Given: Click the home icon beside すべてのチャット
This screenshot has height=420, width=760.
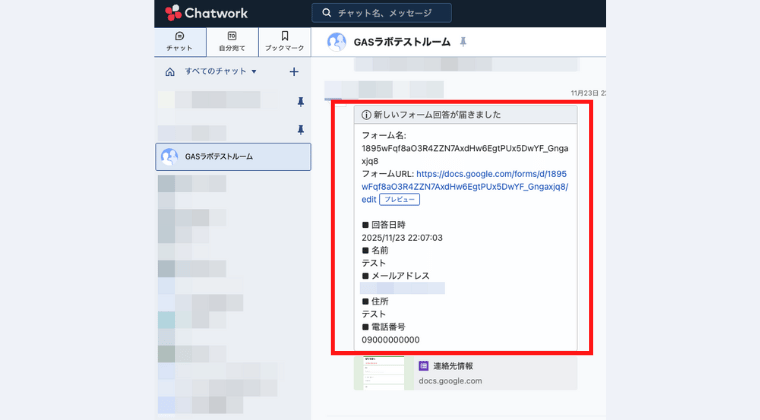Looking at the screenshot, I should (x=170, y=72).
